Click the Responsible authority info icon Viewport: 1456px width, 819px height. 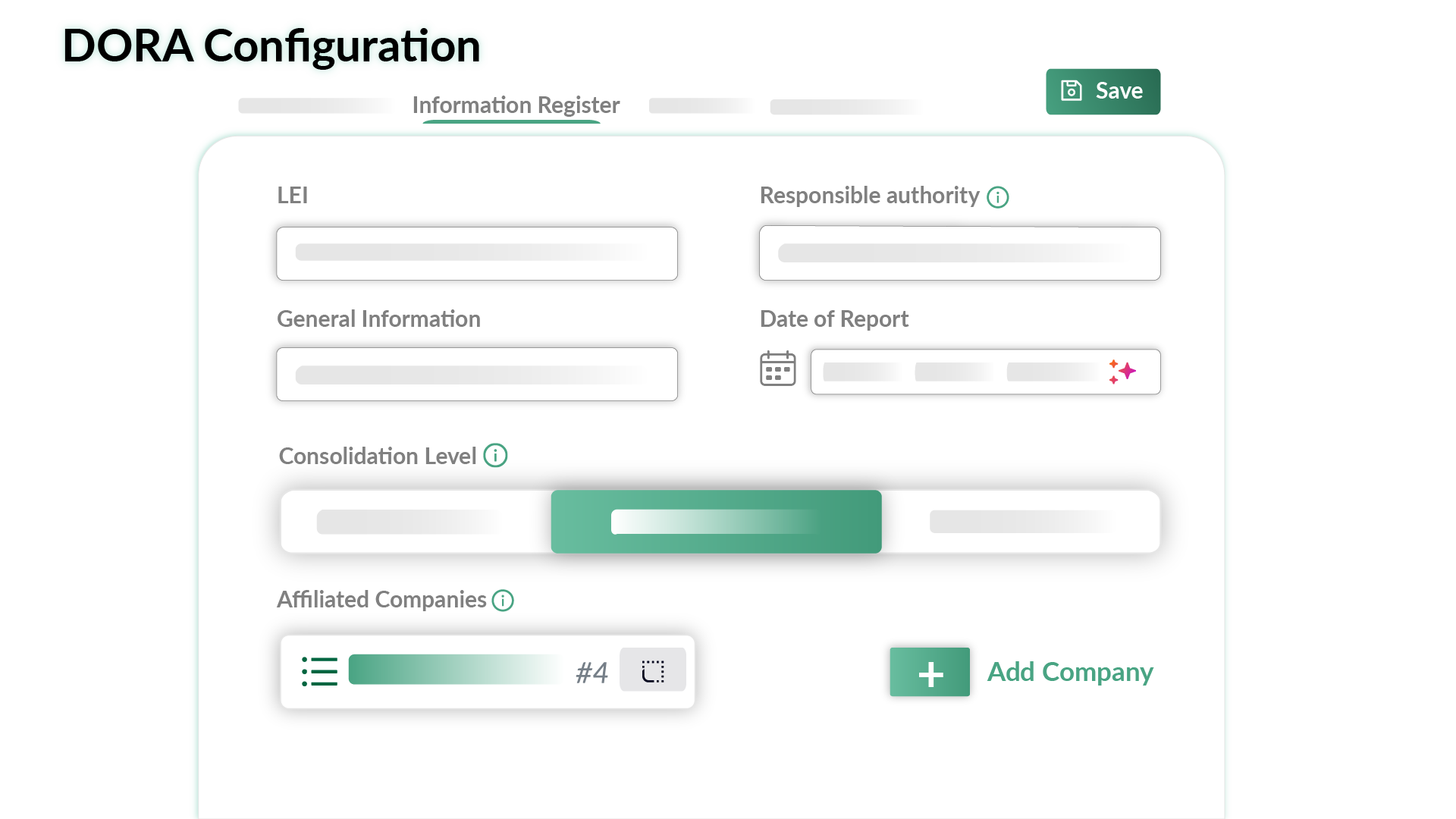997,197
